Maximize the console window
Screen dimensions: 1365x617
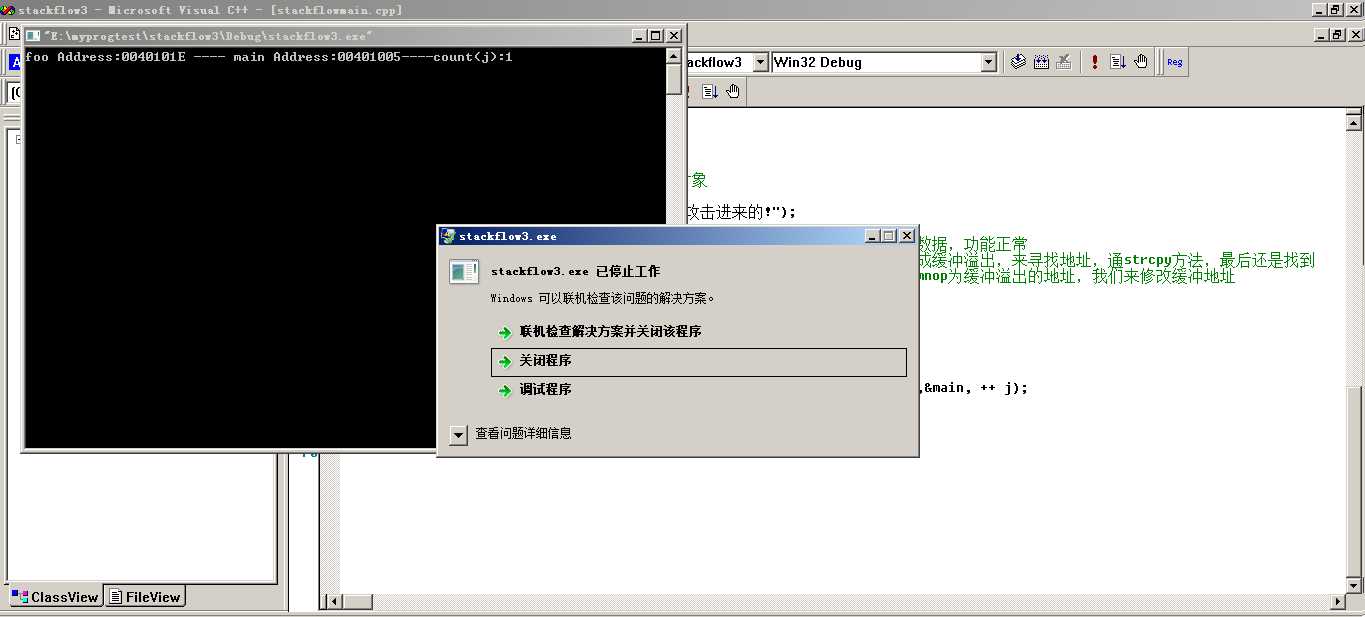656,35
